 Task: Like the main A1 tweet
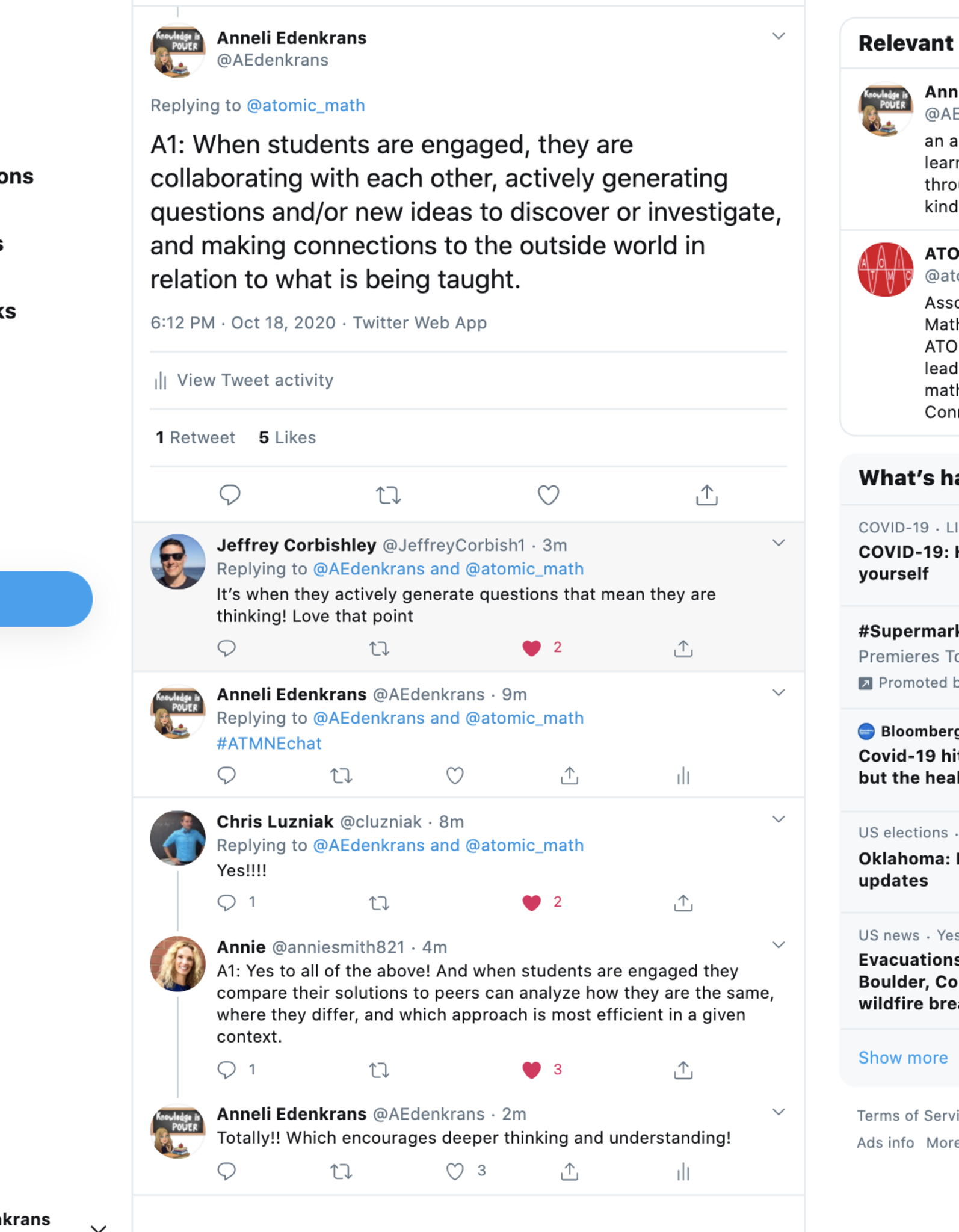click(x=548, y=495)
